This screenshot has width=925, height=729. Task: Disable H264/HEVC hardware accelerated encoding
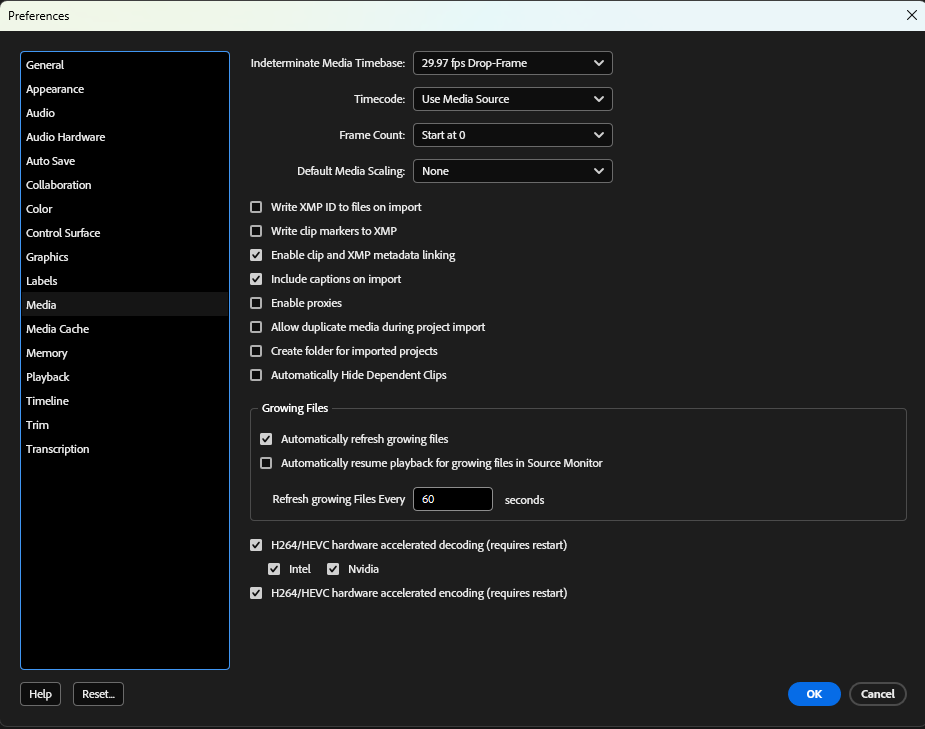tap(256, 593)
